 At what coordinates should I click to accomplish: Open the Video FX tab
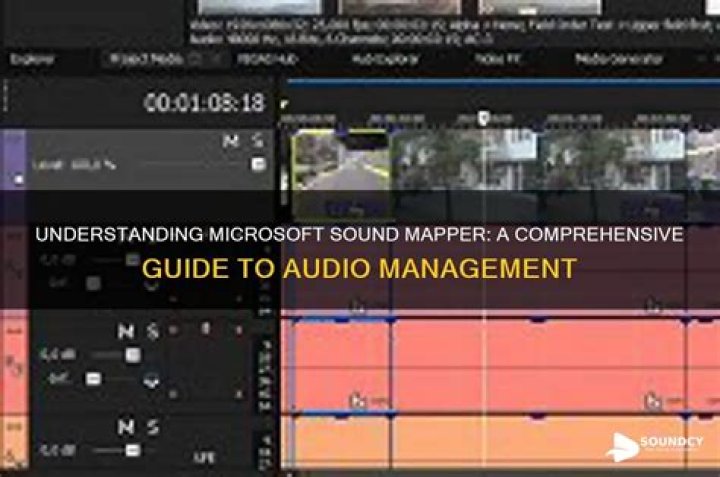click(497, 59)
